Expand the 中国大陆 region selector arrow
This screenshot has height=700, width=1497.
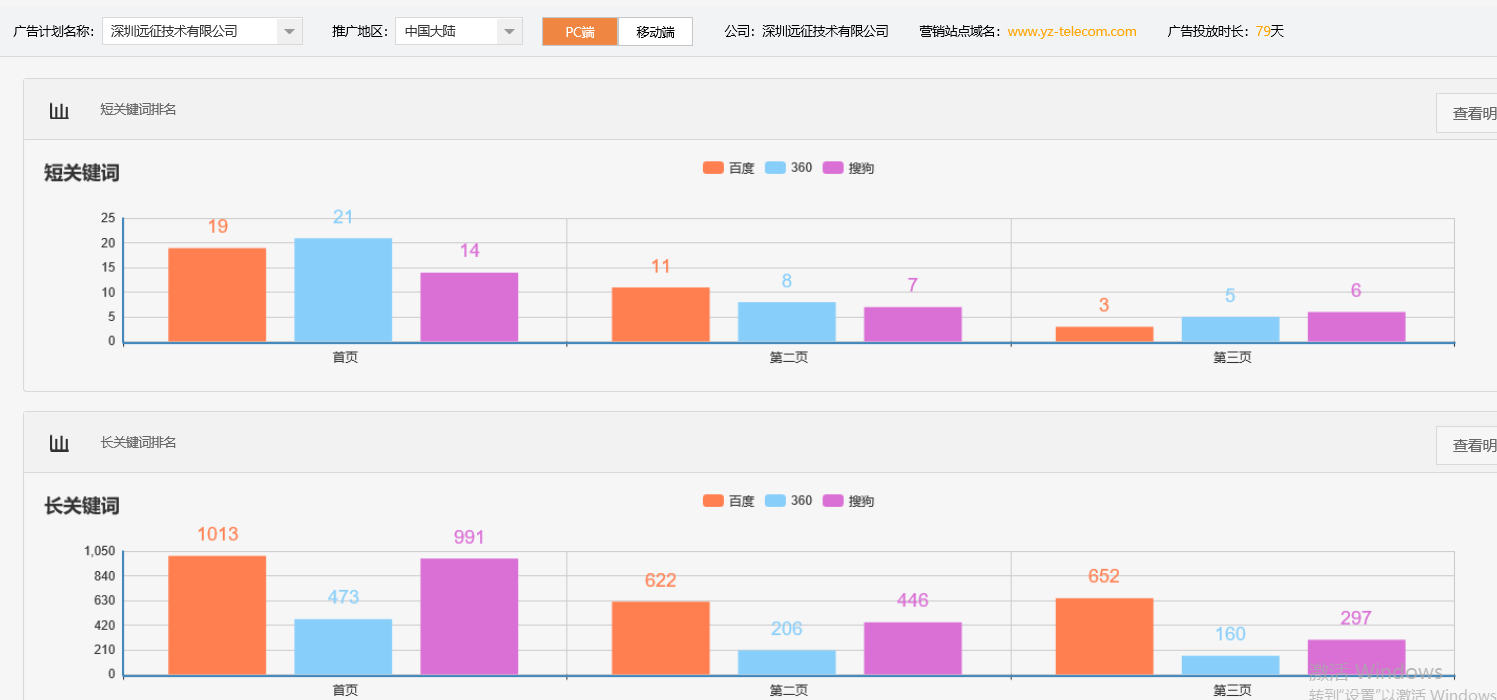(x=509, y=31)
